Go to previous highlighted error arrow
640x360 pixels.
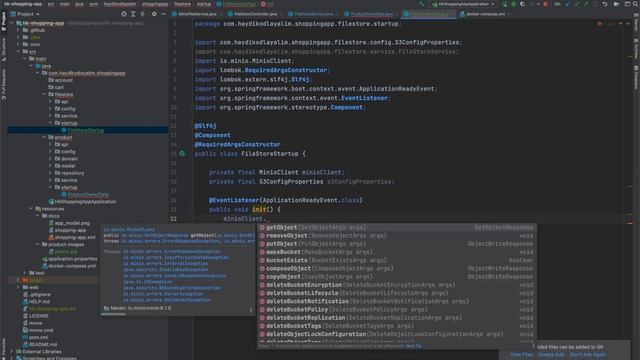pyautogui.click(x=621, y=24)
